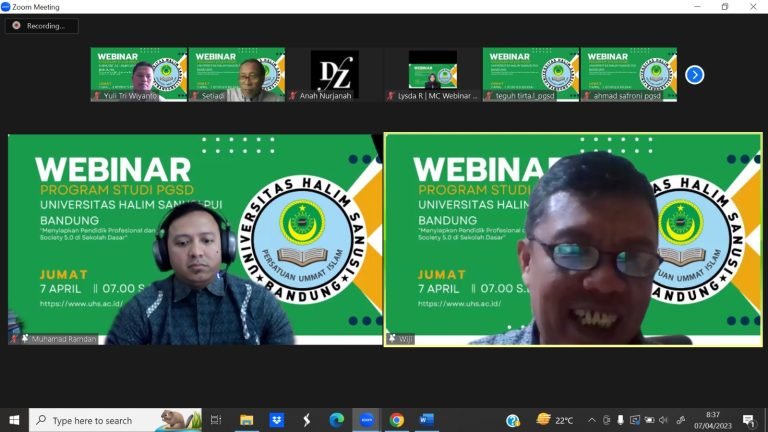Click Wiji's active speaker video
Screen dimensions: 768x432
point(573,240)
